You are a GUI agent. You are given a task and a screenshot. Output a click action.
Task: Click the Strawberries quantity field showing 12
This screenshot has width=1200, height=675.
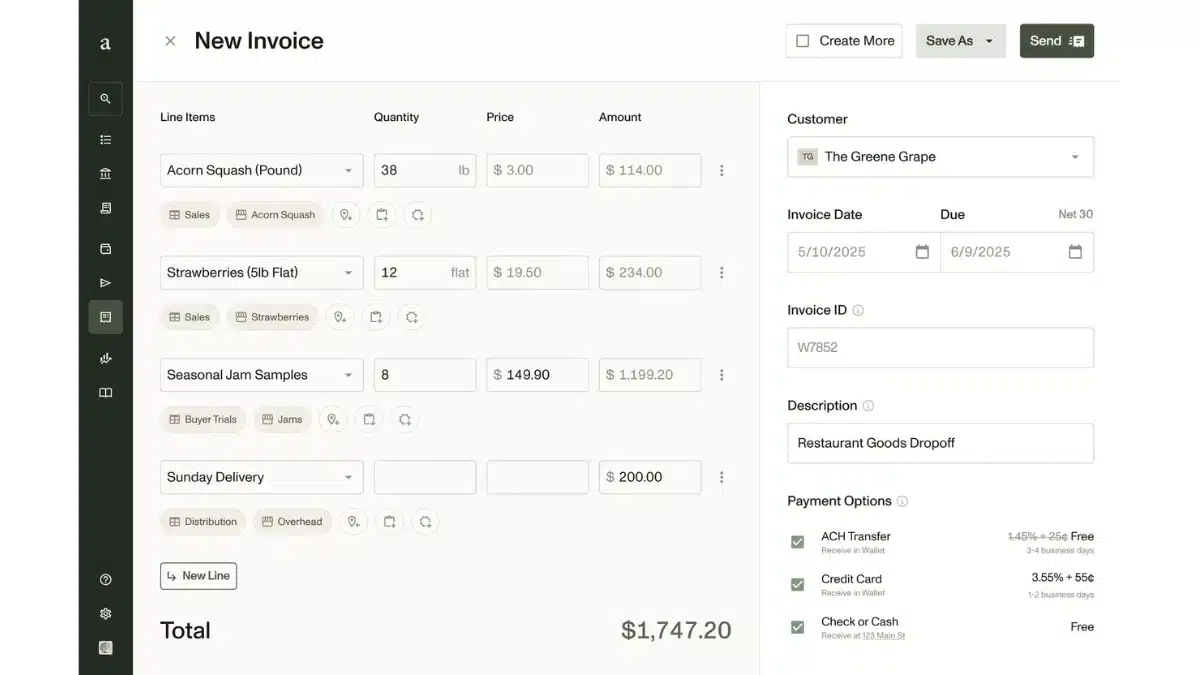(x=425, y=273)
